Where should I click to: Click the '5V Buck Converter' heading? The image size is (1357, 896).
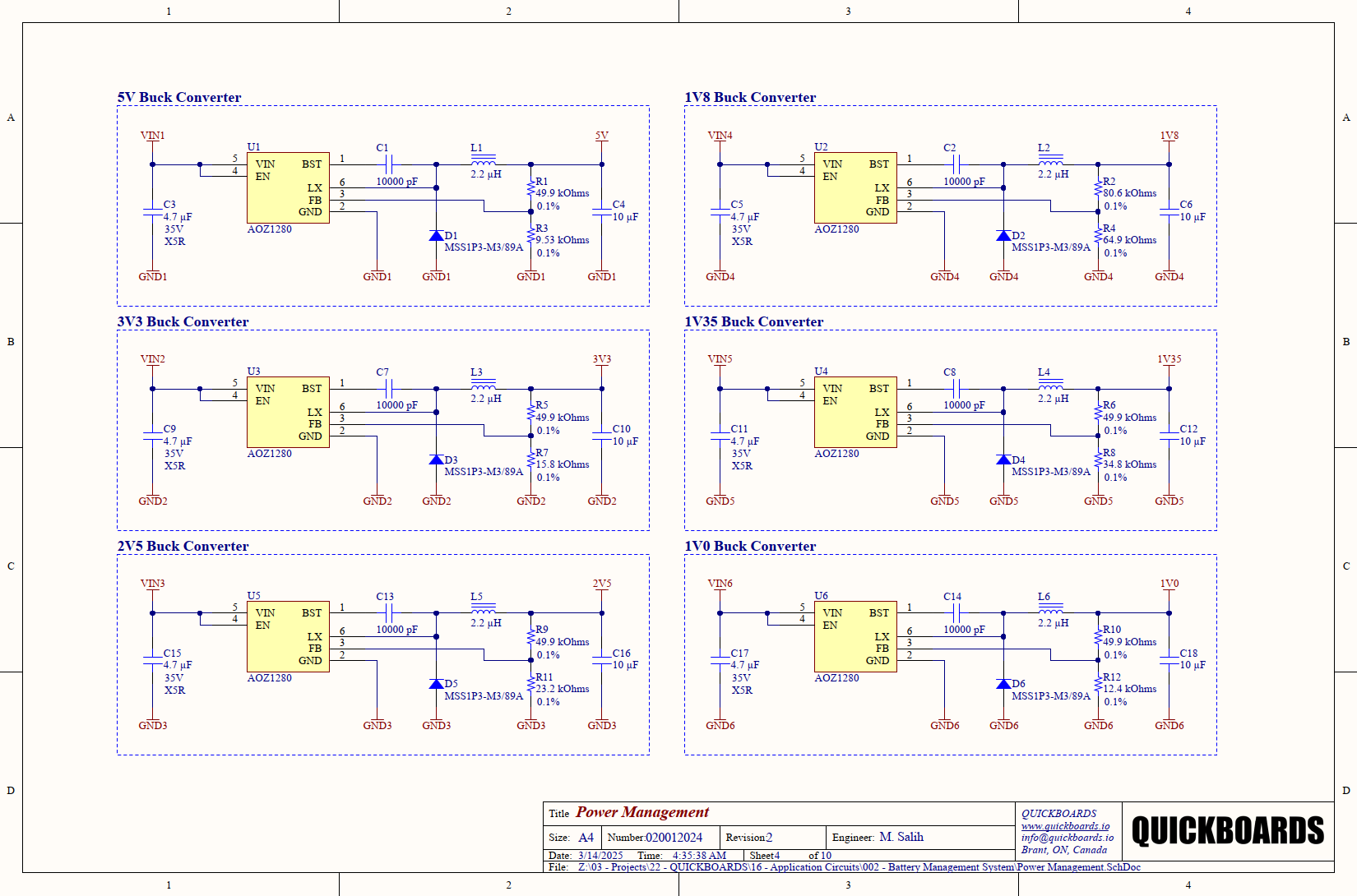tap(179, 97)
